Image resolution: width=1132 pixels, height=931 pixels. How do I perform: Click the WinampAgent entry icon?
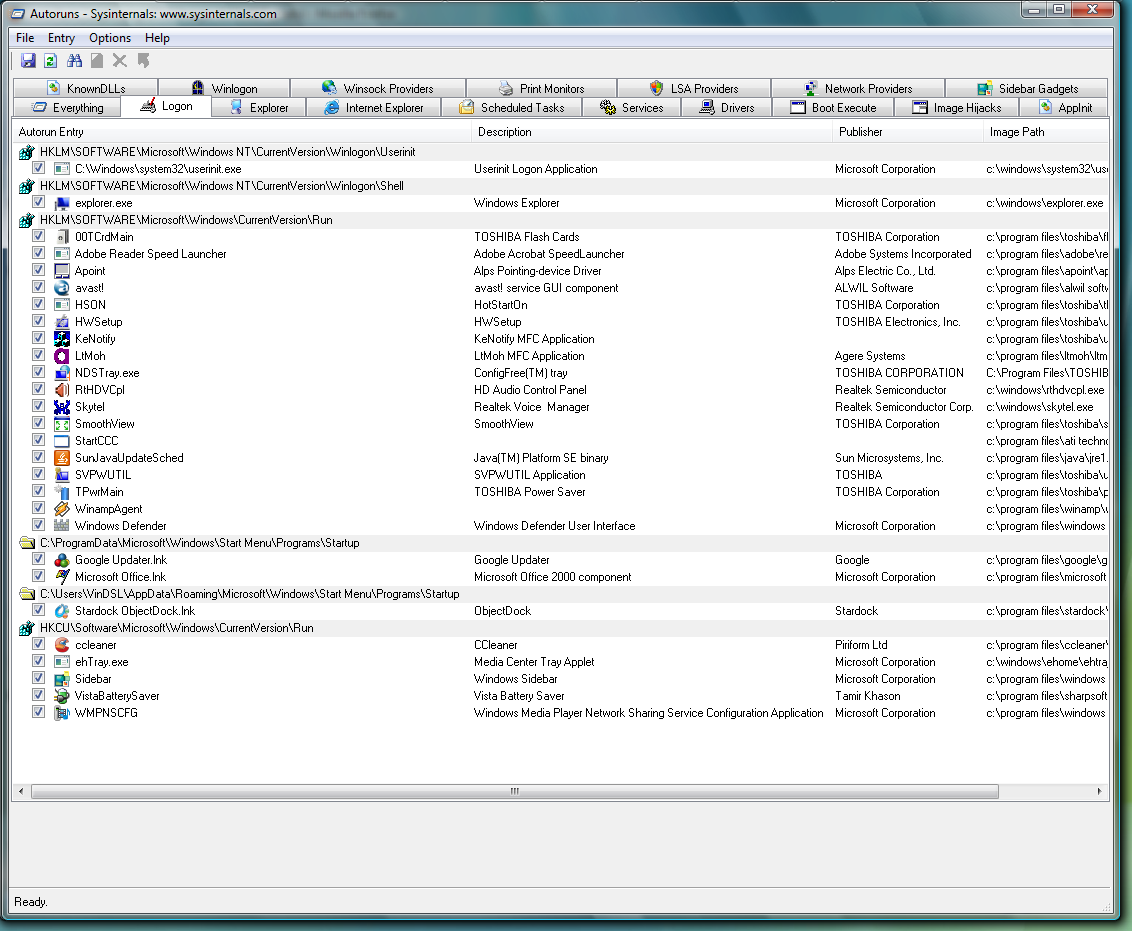coord(62,509)
